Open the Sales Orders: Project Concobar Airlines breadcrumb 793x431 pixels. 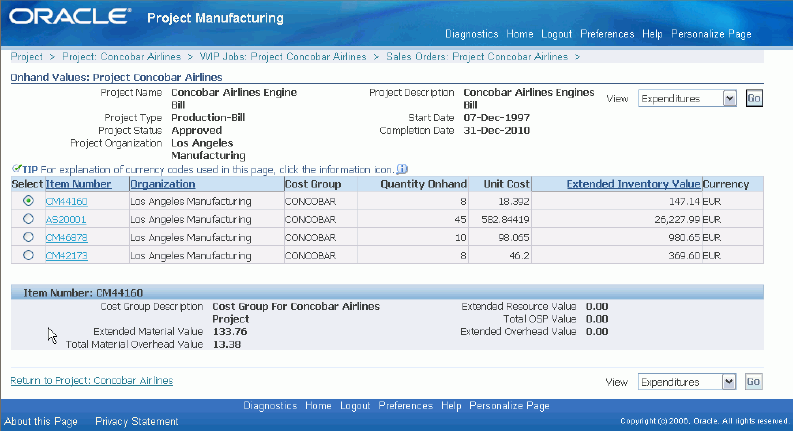pos(477,57)
